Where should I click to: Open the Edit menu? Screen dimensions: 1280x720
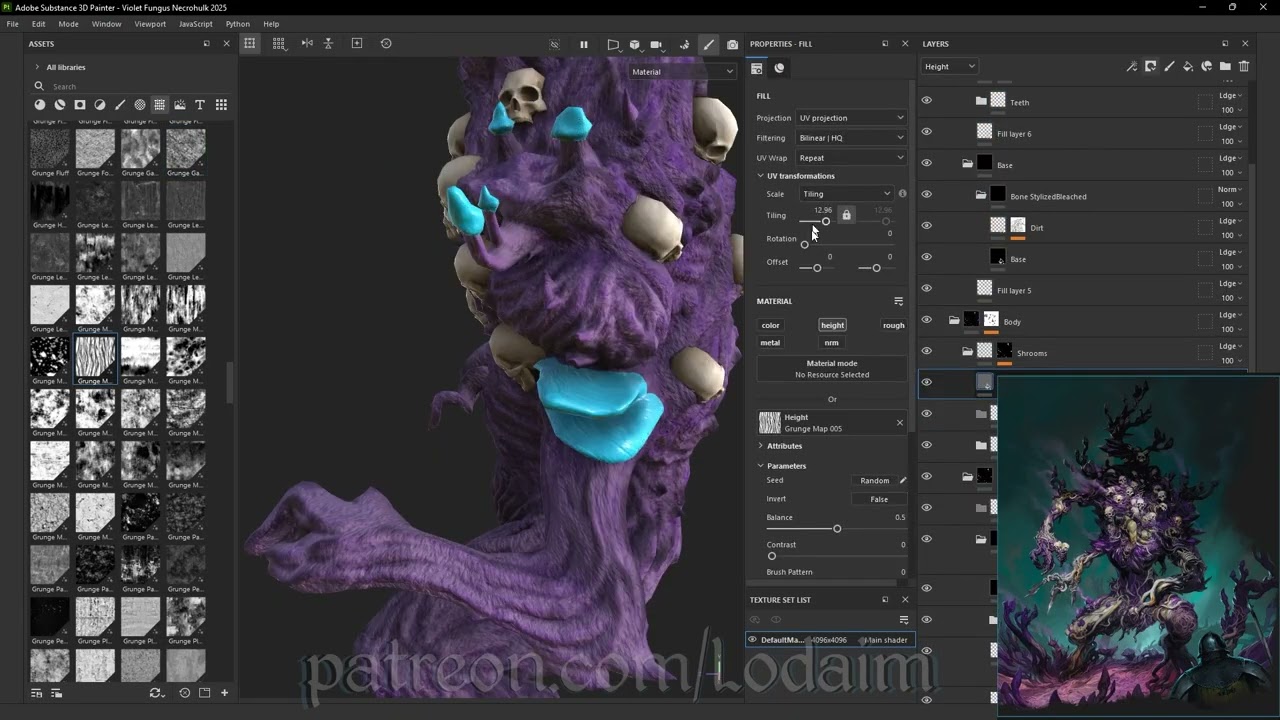[38, 24]
